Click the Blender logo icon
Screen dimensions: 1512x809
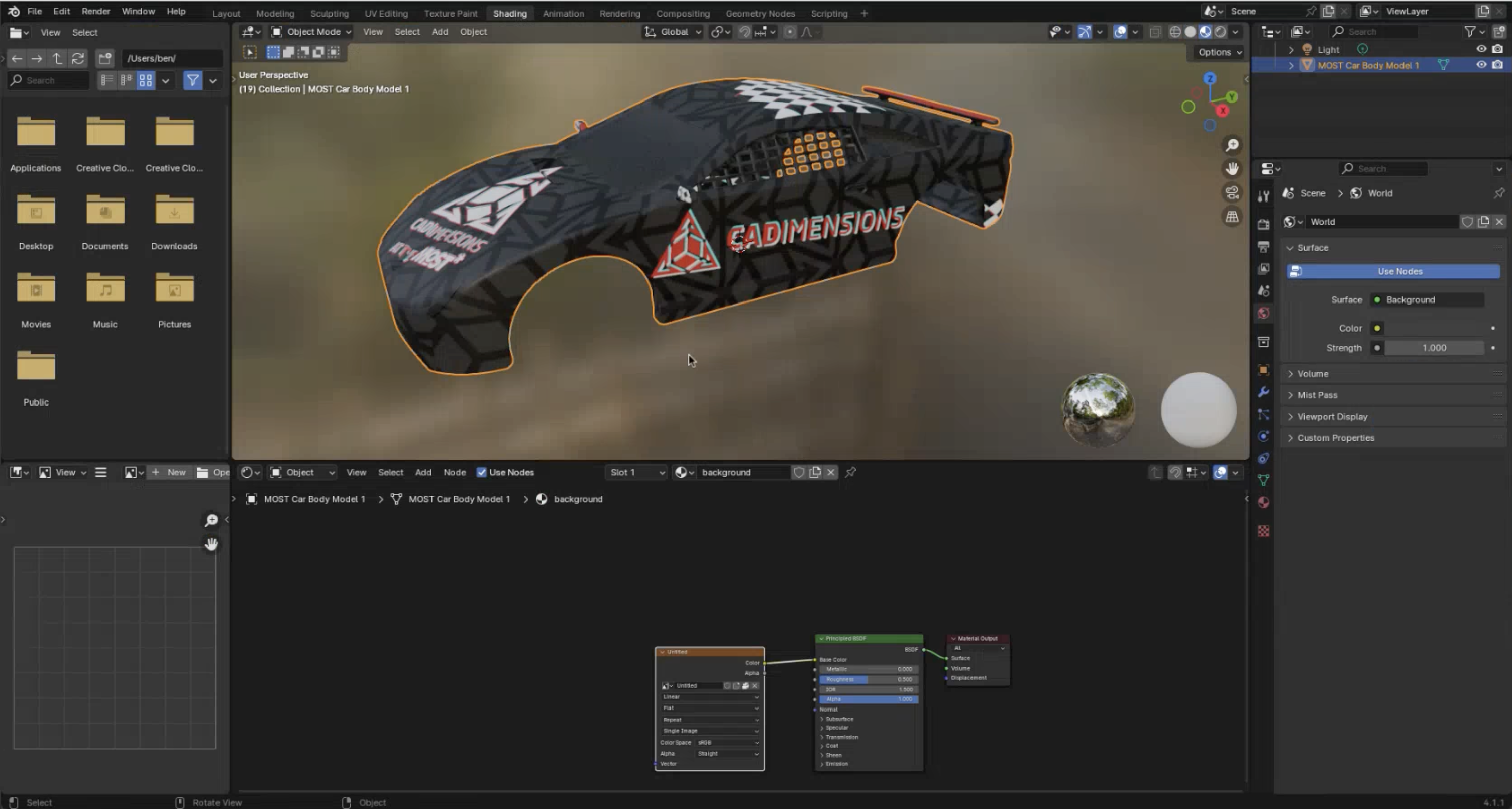click(14, 11)
